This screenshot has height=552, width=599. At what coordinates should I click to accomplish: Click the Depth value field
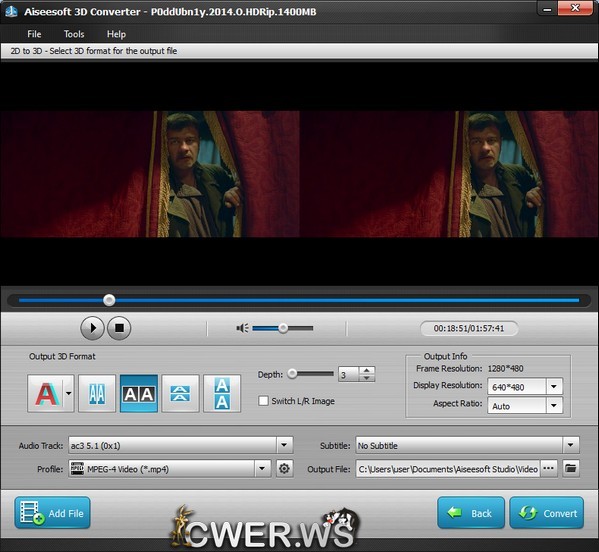(x=348, y=374)
